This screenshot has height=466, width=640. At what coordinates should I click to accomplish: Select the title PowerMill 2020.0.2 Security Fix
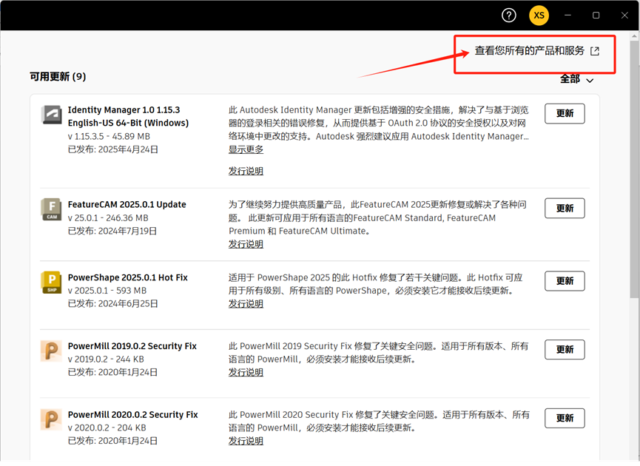click(133, 415)
